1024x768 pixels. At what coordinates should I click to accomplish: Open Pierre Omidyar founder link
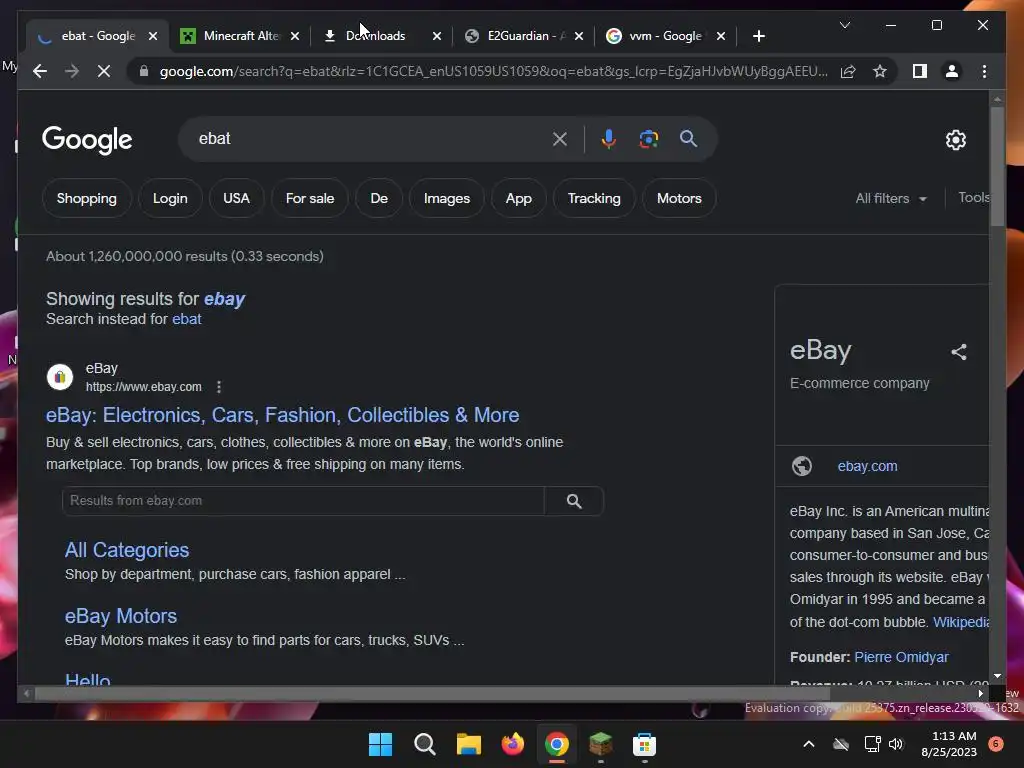point(901,658)
